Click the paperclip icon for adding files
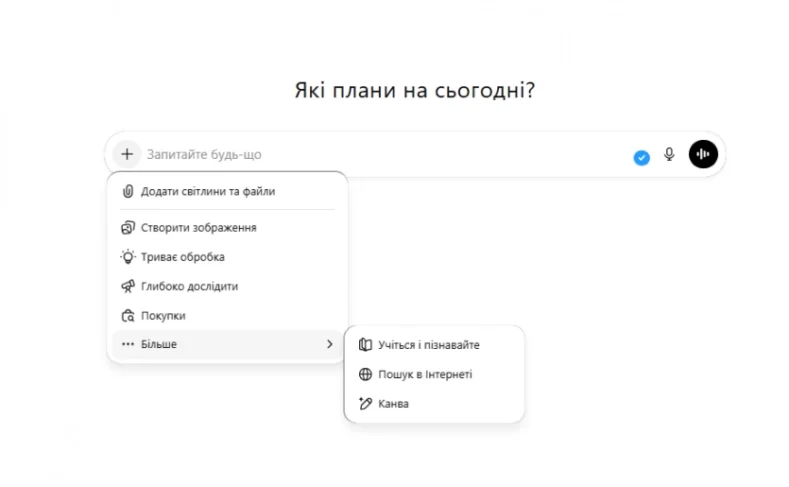Screen dimensions: 789x487 (x=127, y=191)
